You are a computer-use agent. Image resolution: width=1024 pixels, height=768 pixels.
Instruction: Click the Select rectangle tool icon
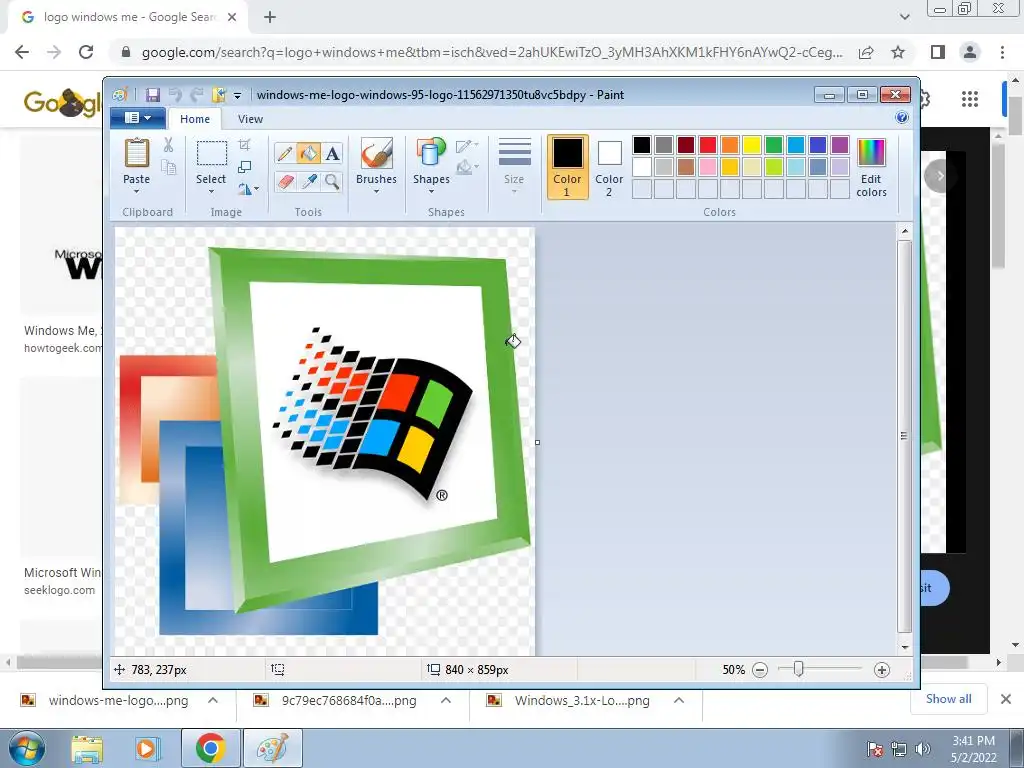pos(212,154)
